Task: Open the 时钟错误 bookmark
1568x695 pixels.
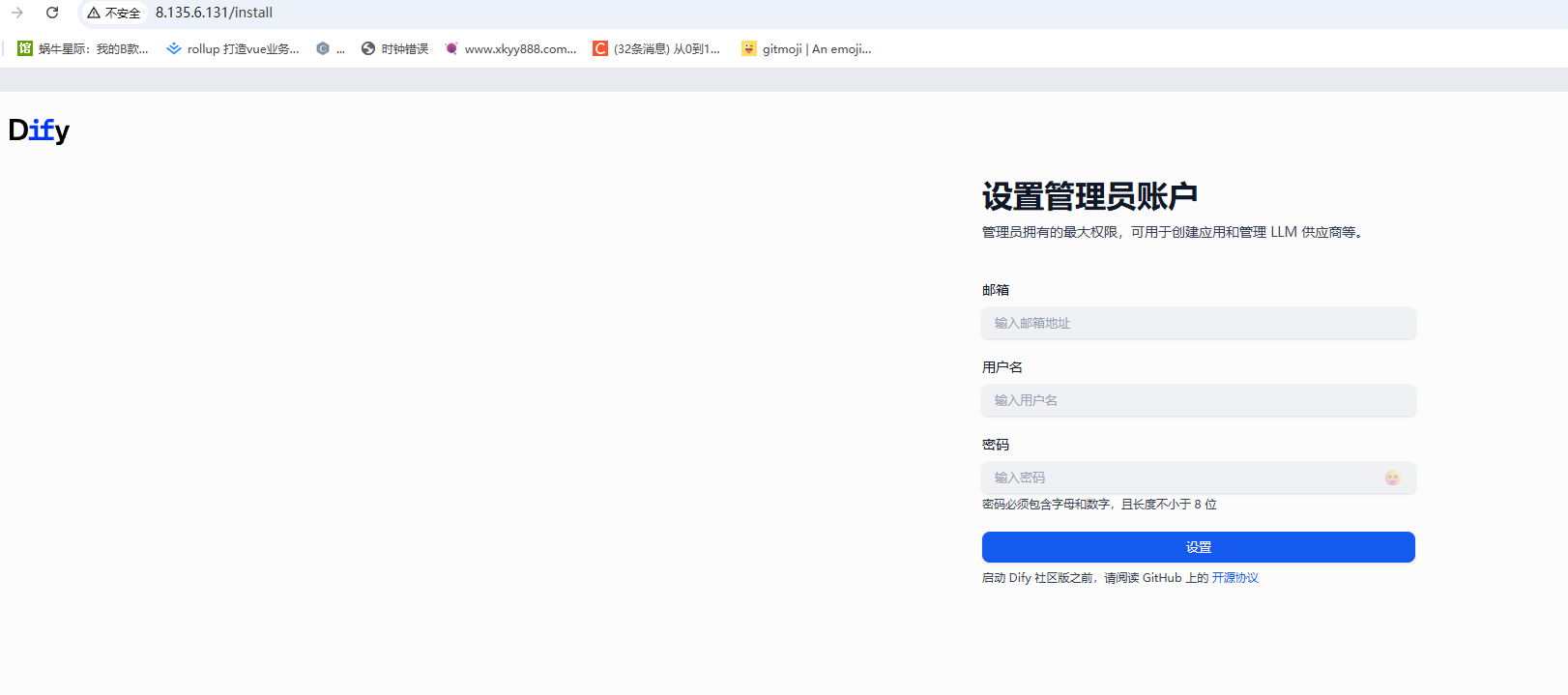Action: click(394, 48)
